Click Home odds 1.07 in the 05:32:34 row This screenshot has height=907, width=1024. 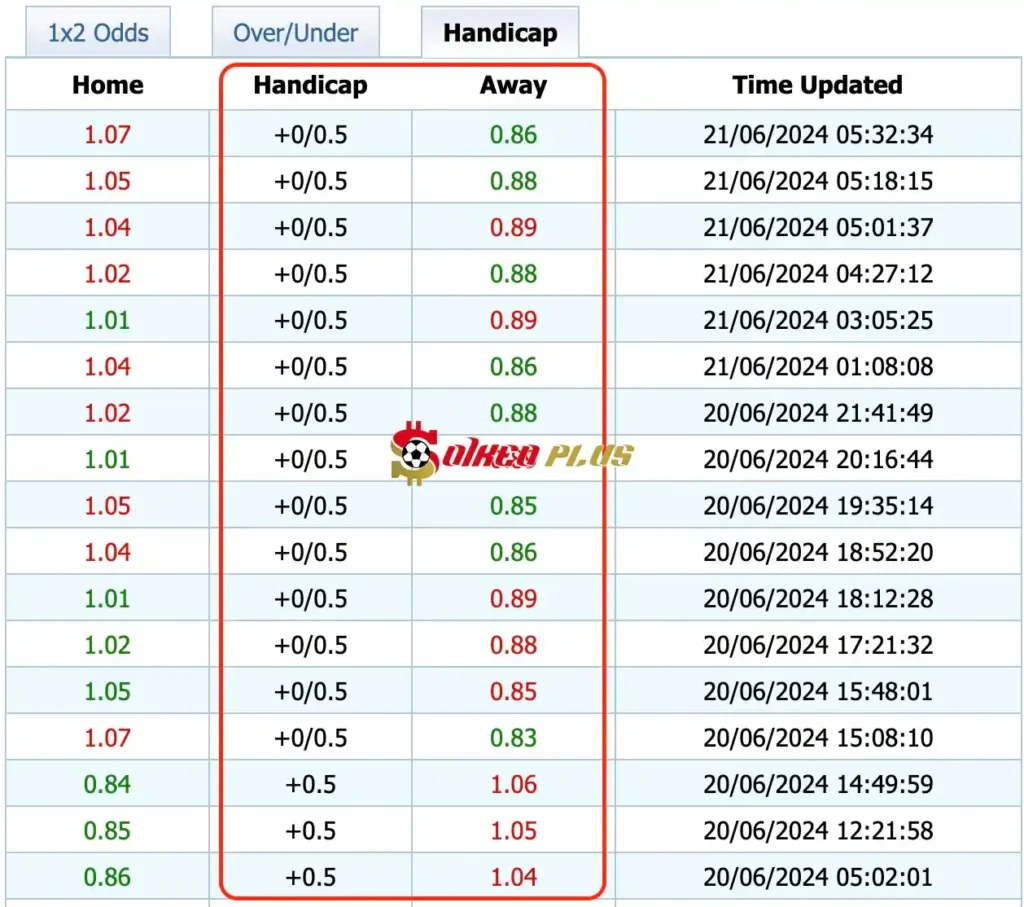(x=107, y=134)
